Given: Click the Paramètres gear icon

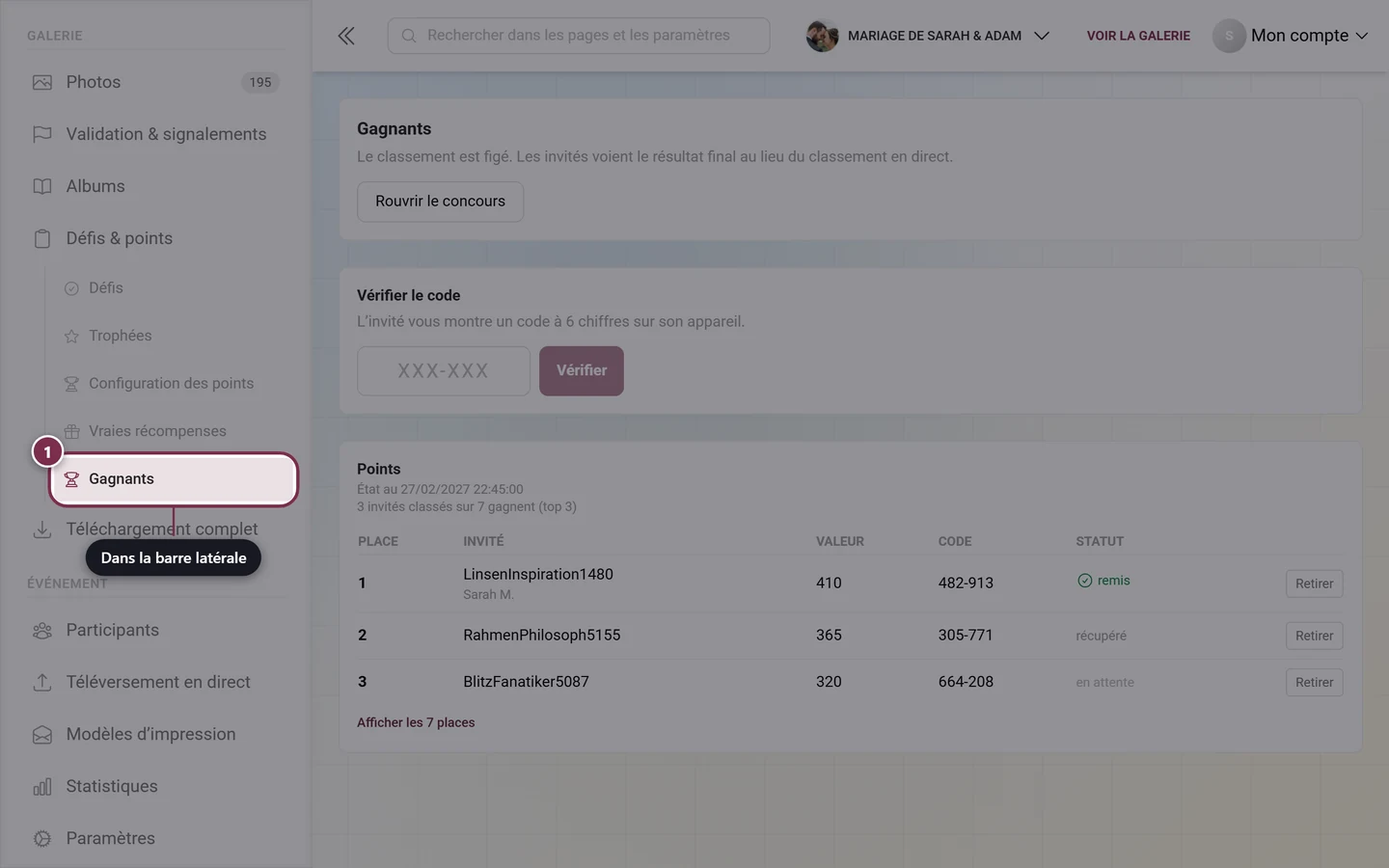Looking at the screenshot, I should [x=42, y=839].
